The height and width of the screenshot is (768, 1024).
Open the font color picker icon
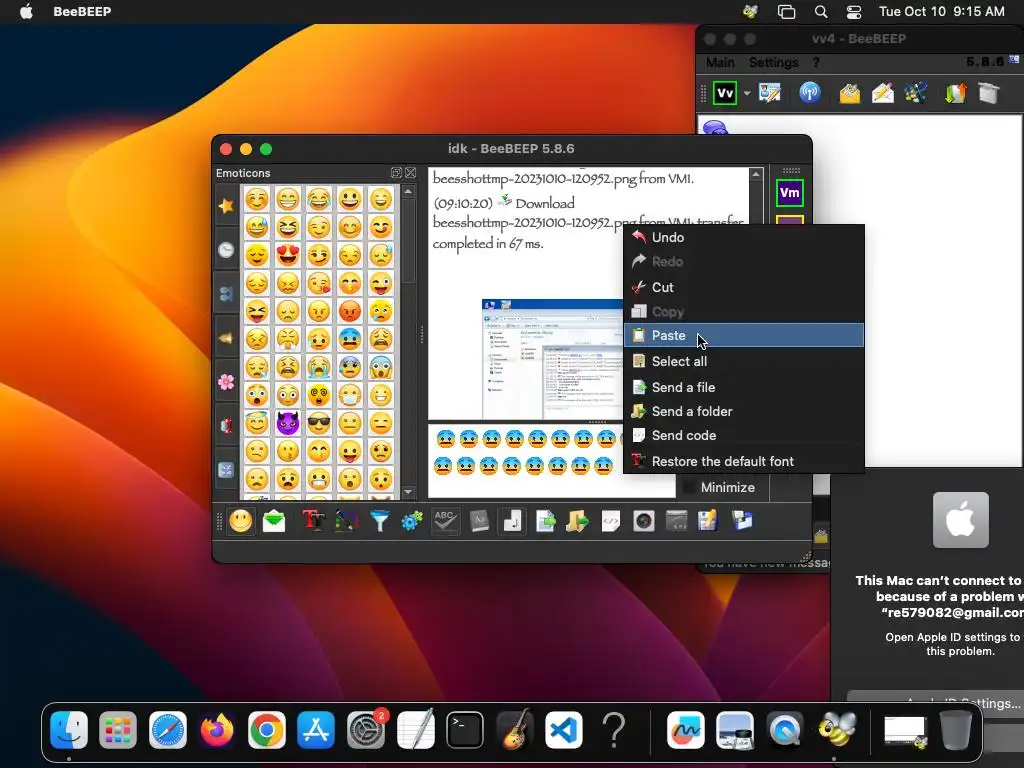click(x=346, y=521)
